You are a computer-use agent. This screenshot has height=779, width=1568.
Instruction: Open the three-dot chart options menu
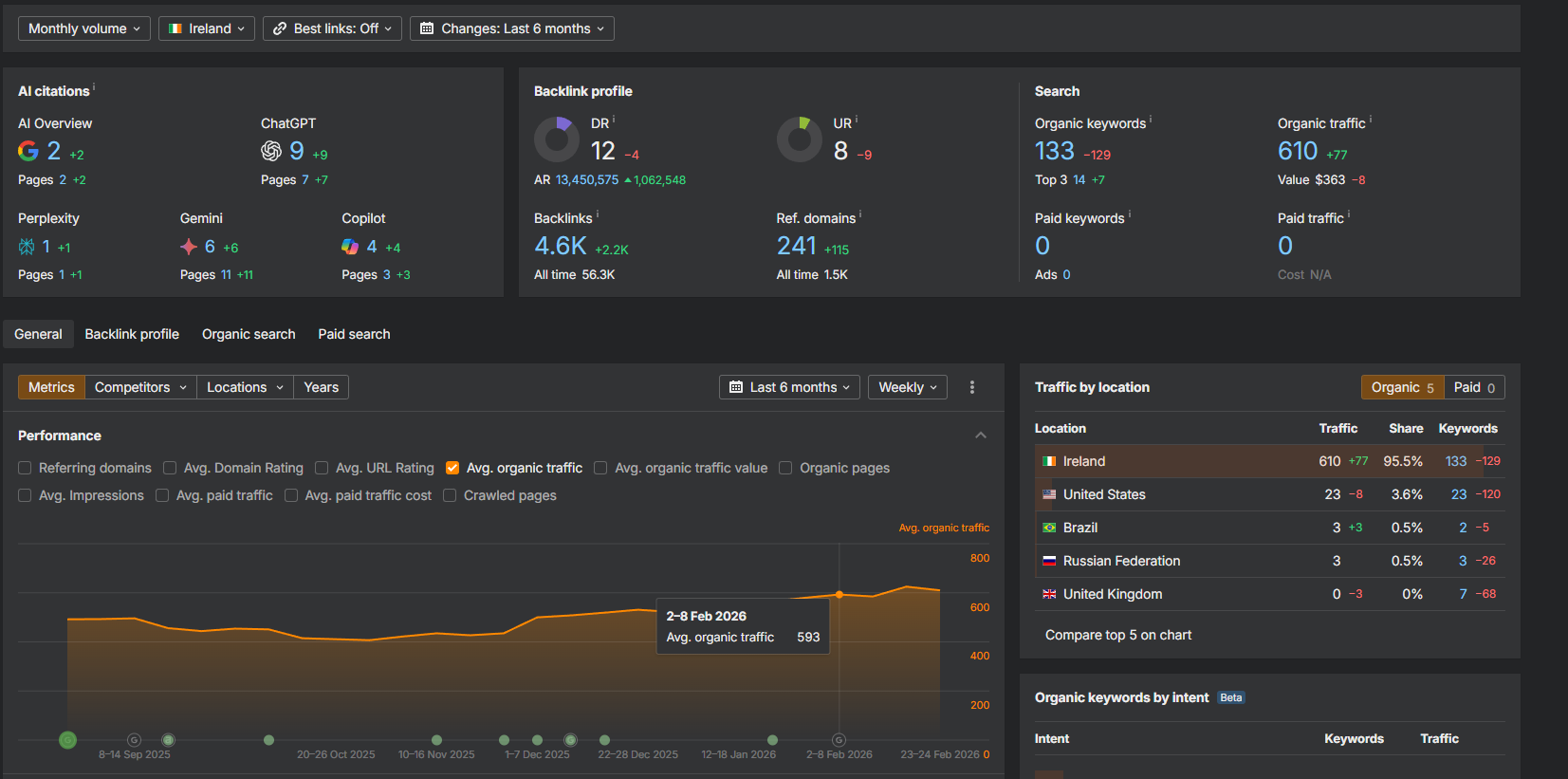972,387
